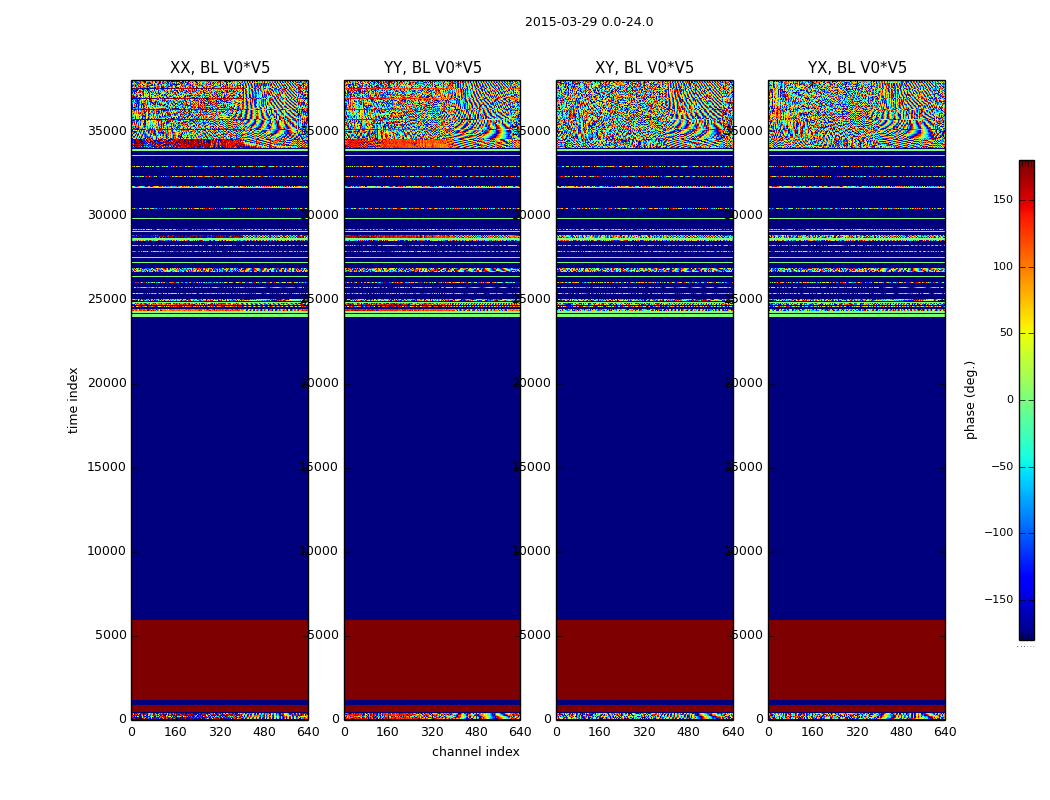Select the "phase (deg.)" colorbar label

pyautogui.click(x=970, y=400)
